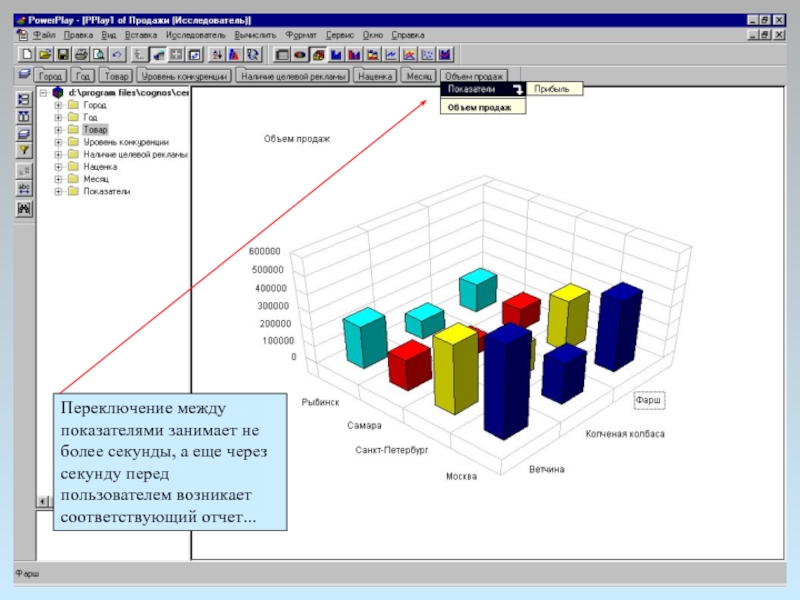
Task: Click the abc width sidebar icon
Action: (23, 189)
